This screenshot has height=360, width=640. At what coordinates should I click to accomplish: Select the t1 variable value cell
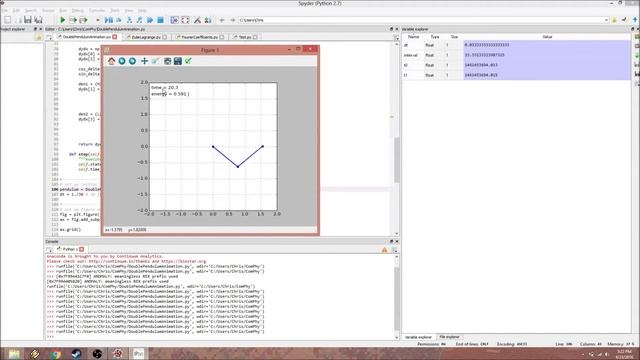(547, 75)
